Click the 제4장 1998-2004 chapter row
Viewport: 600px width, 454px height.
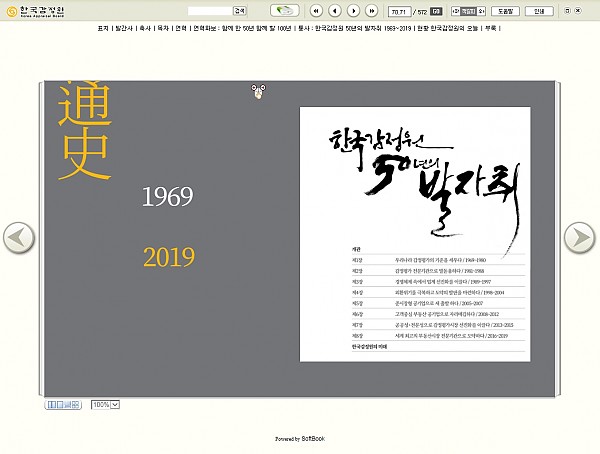(439, 292)
